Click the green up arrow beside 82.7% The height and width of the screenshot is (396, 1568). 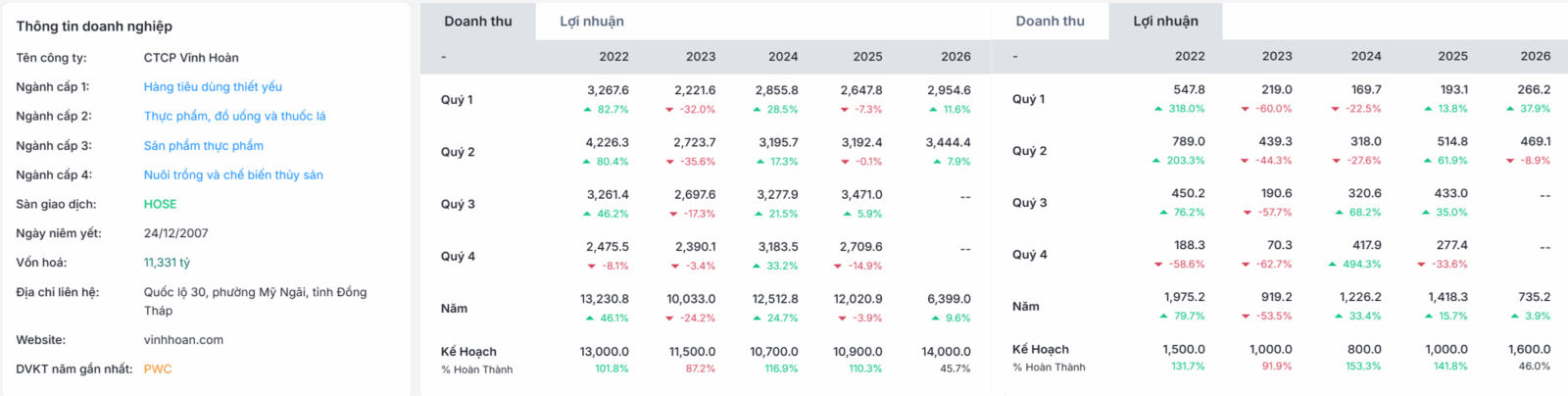(x=588, y=110)
